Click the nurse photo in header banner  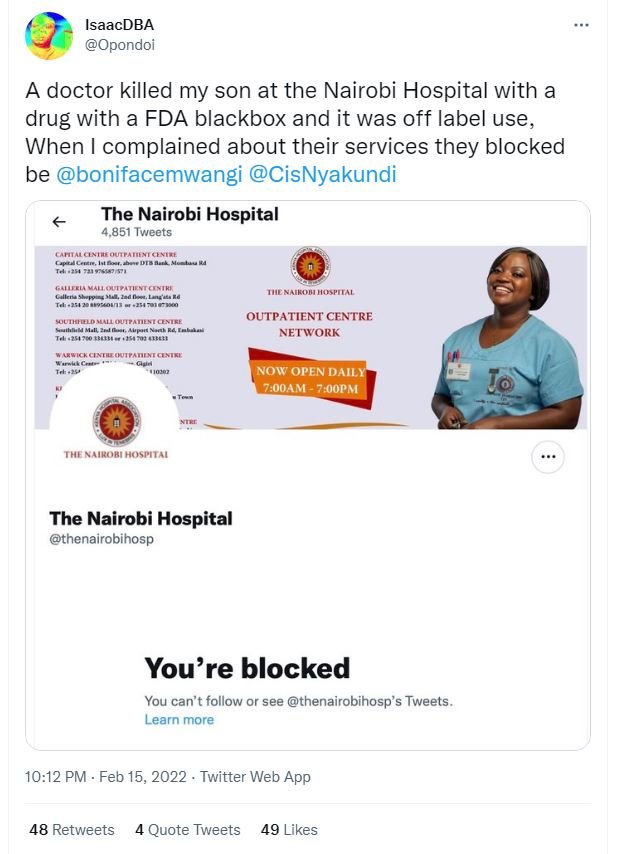pos(508,338)
